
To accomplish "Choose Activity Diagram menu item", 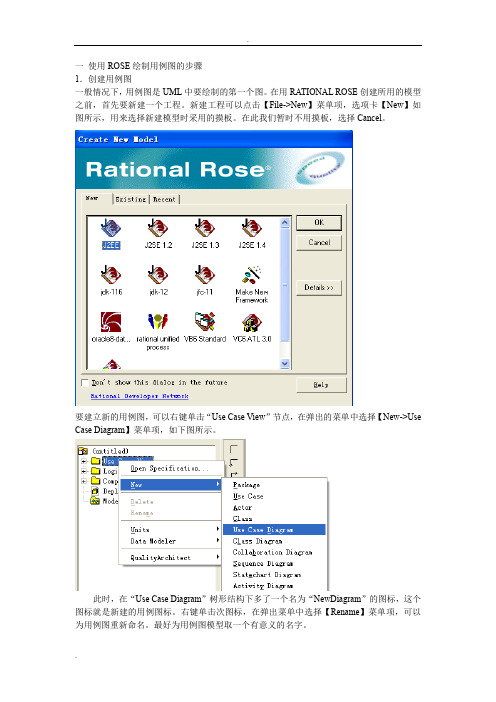I will click(274, 585).
